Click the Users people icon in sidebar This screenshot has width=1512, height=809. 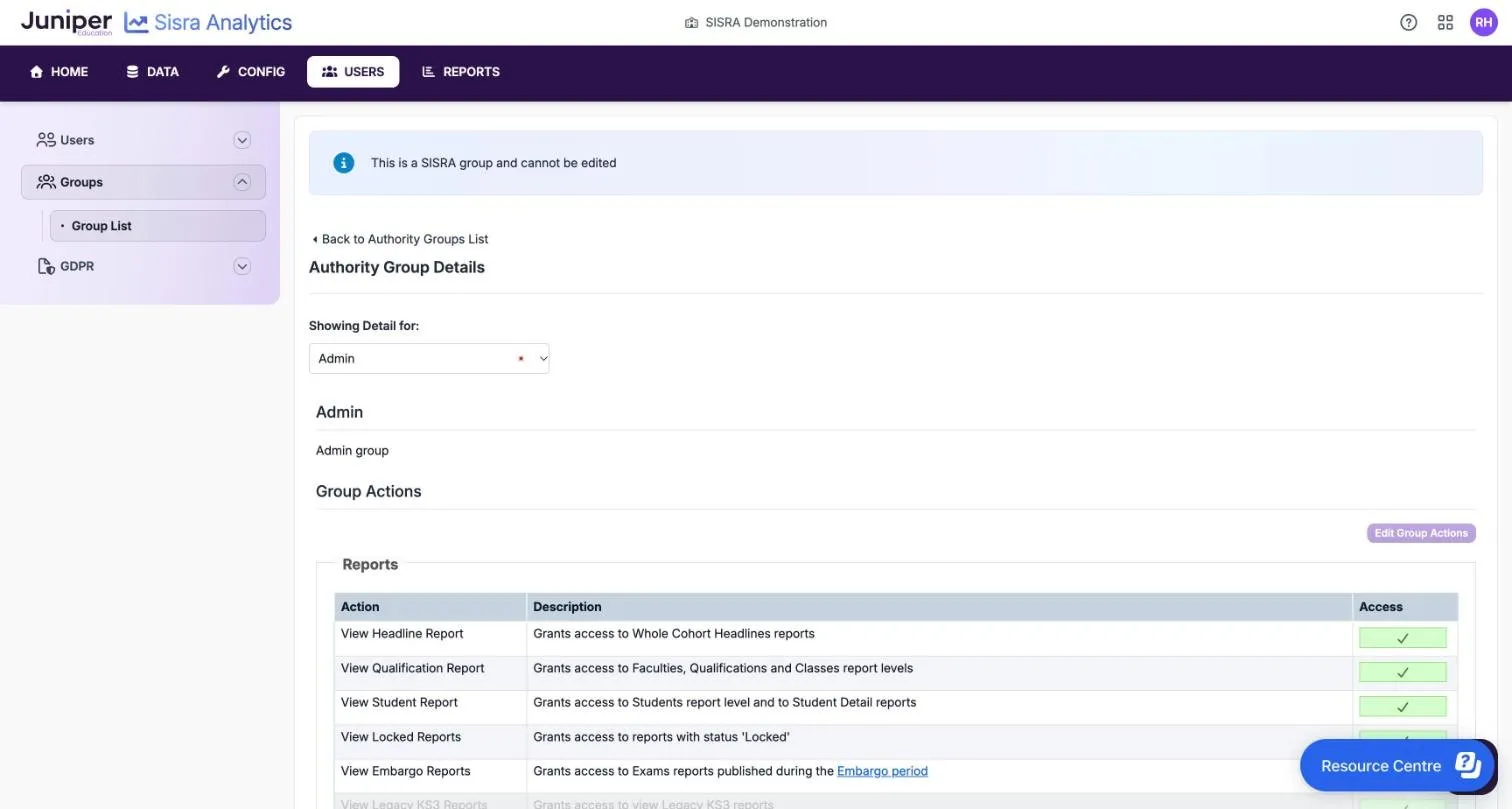46,140
